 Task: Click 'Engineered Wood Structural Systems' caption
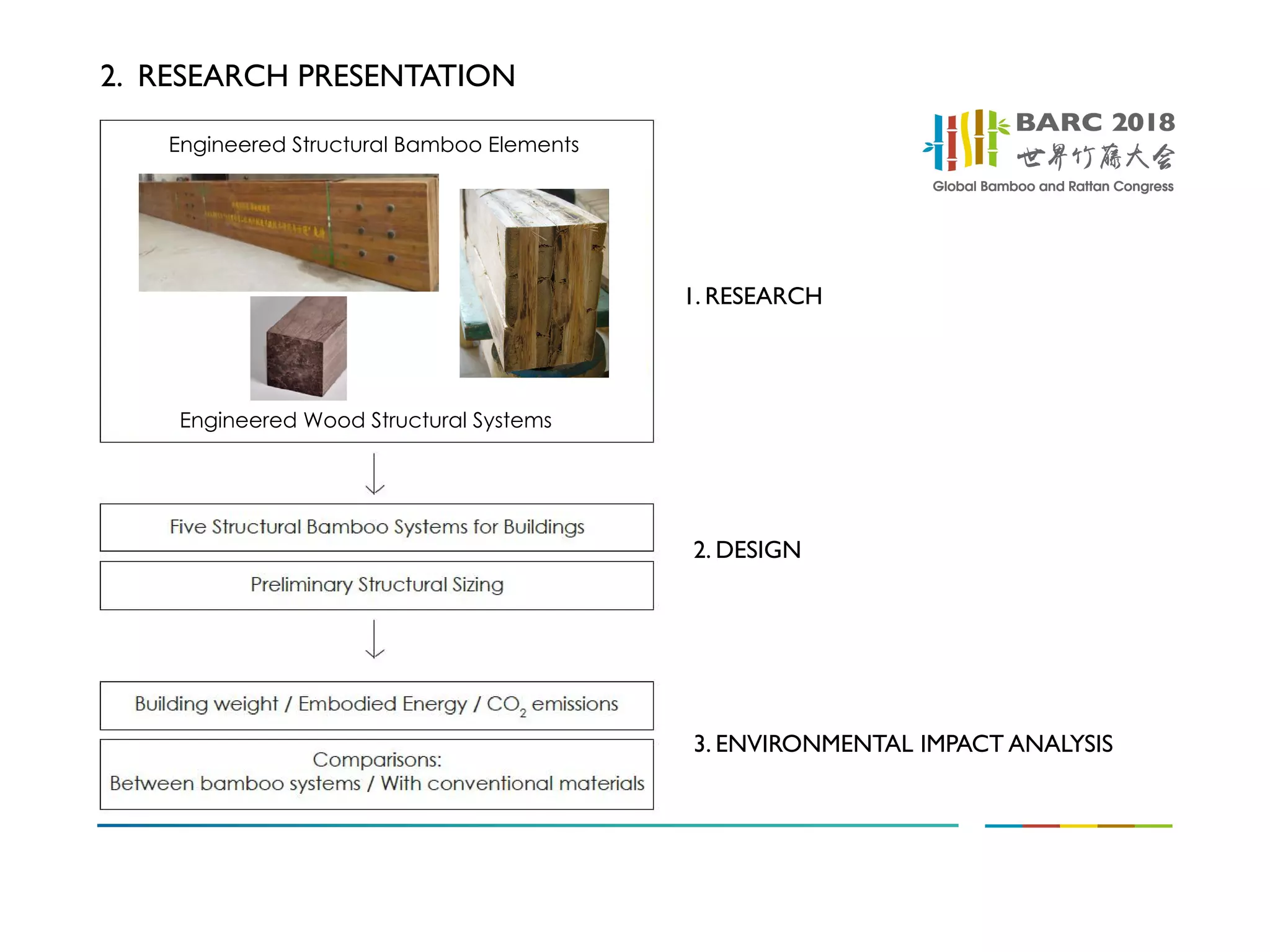tap(365, 420)
